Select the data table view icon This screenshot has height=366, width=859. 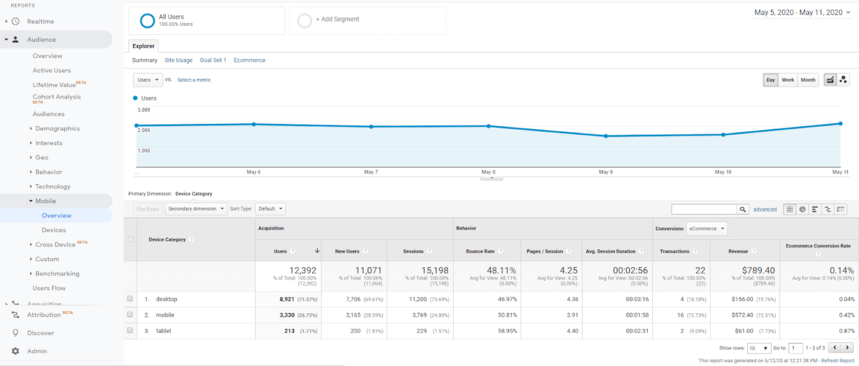pos(789,209)
